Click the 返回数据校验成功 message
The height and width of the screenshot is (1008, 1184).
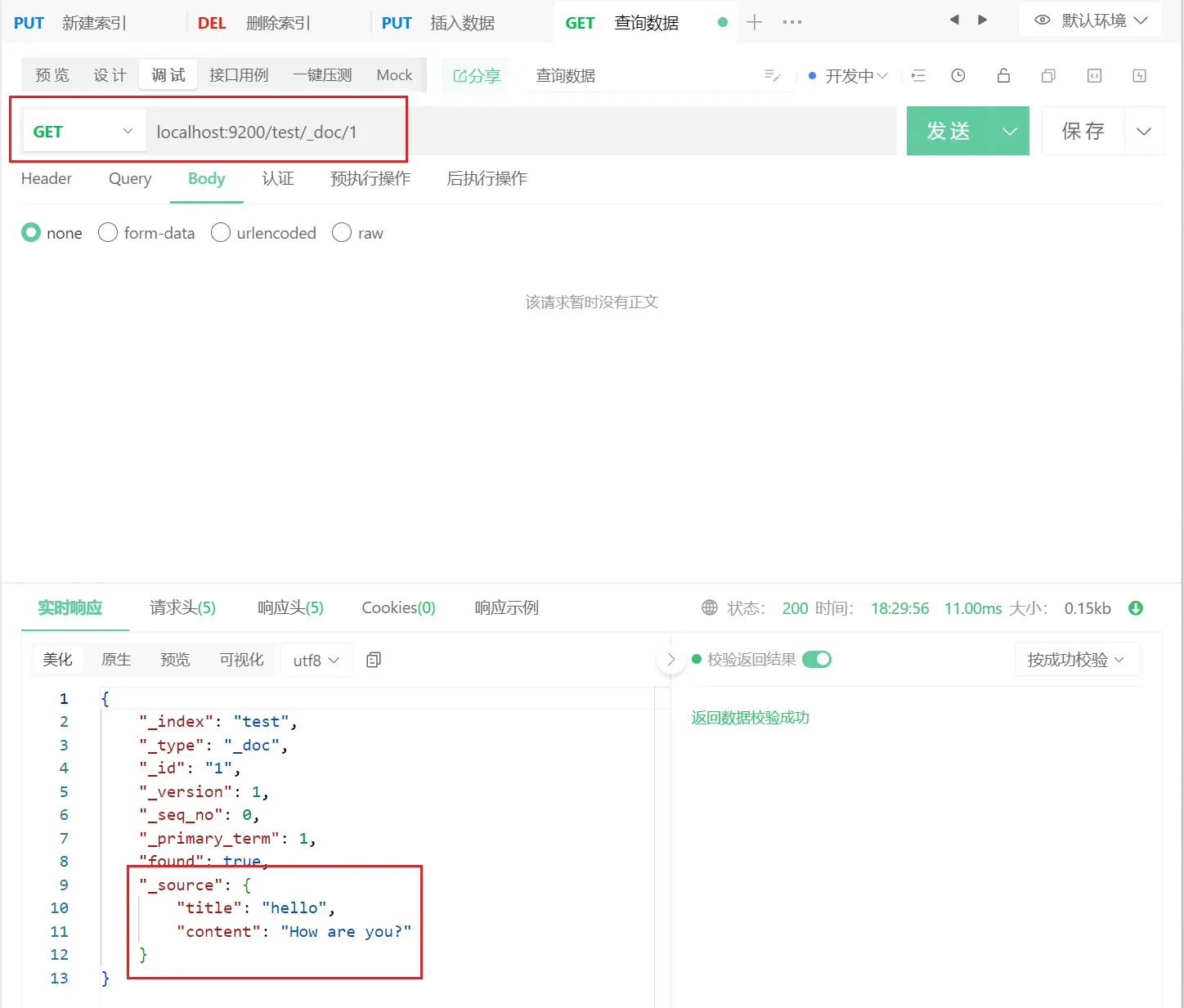pyautogui.click(x=750, y=718)
